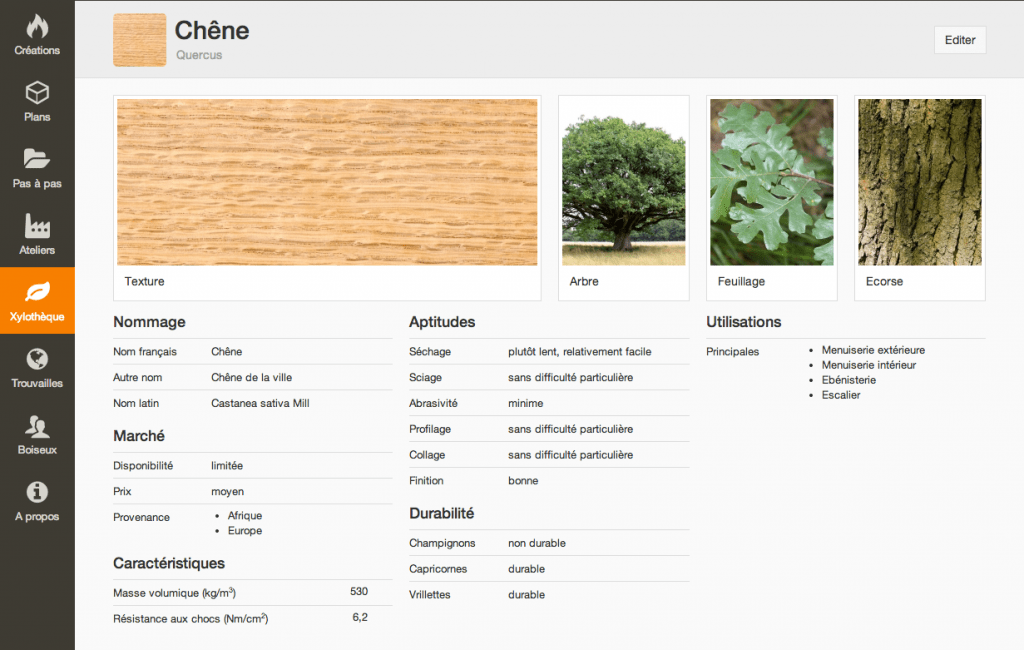Click the Sciage row label
The width and height of the screenshot is (1024, 650).
pos(425,378)
